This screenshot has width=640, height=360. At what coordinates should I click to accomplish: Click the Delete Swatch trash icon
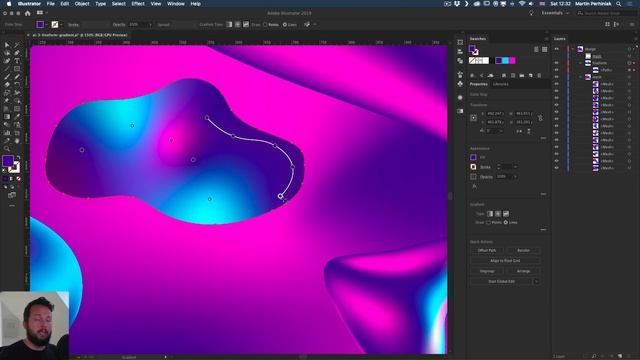pyautogui.click(x=539, y=76)
